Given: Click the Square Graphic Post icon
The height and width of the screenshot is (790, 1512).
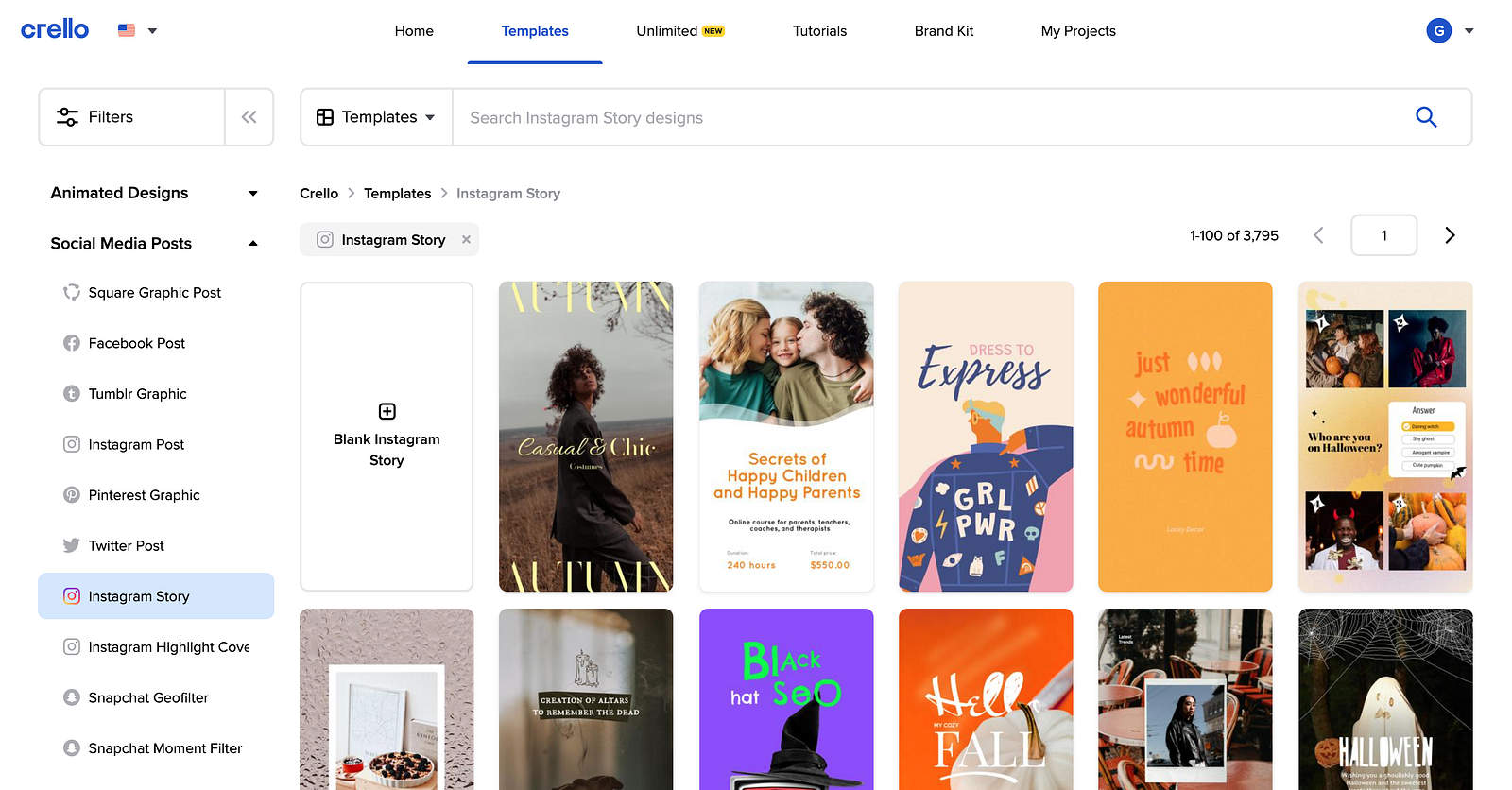Looking at the screenshot, I should (72, 293).
